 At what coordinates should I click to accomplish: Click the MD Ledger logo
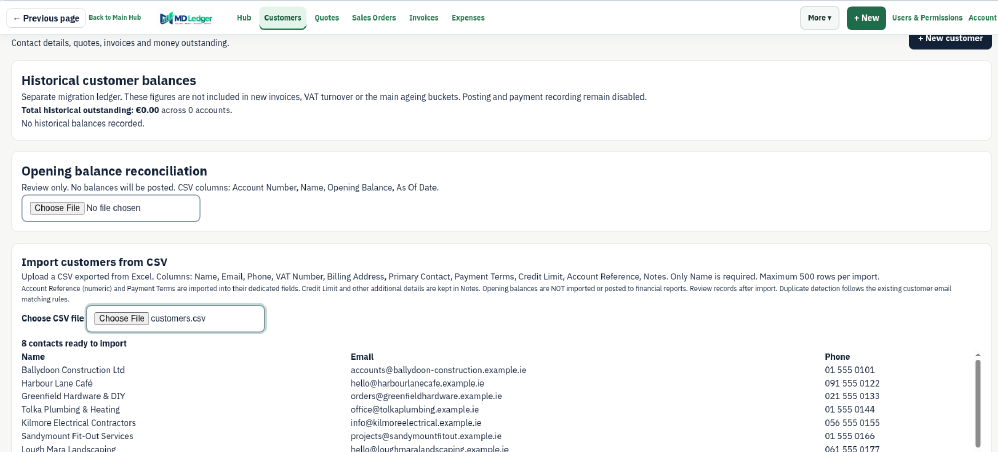[186, 18]
